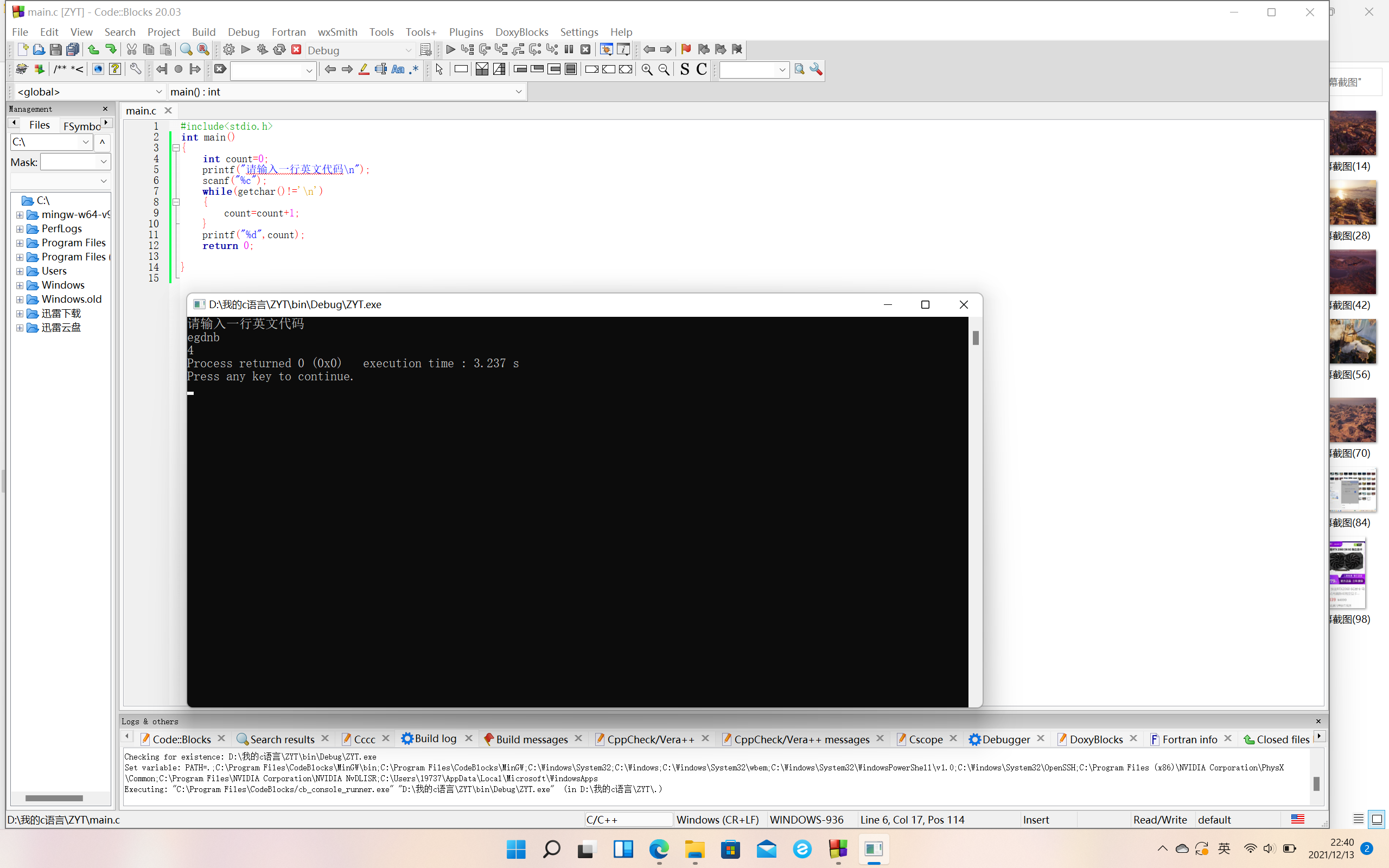
Task: Toggle debugger Break/pause button
Action: (x=569, y=49)
